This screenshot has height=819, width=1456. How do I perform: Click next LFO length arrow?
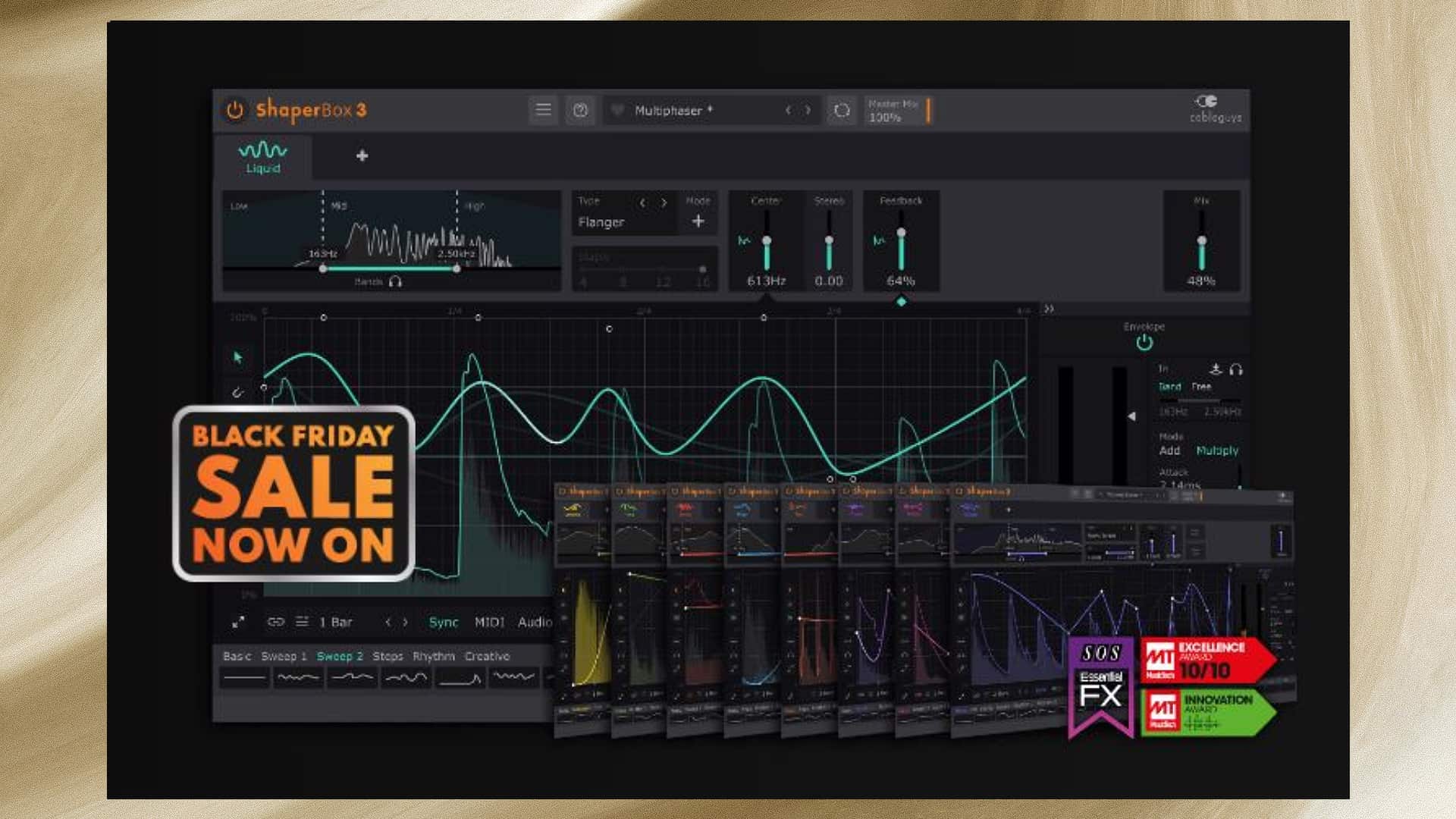click(406, 623)
